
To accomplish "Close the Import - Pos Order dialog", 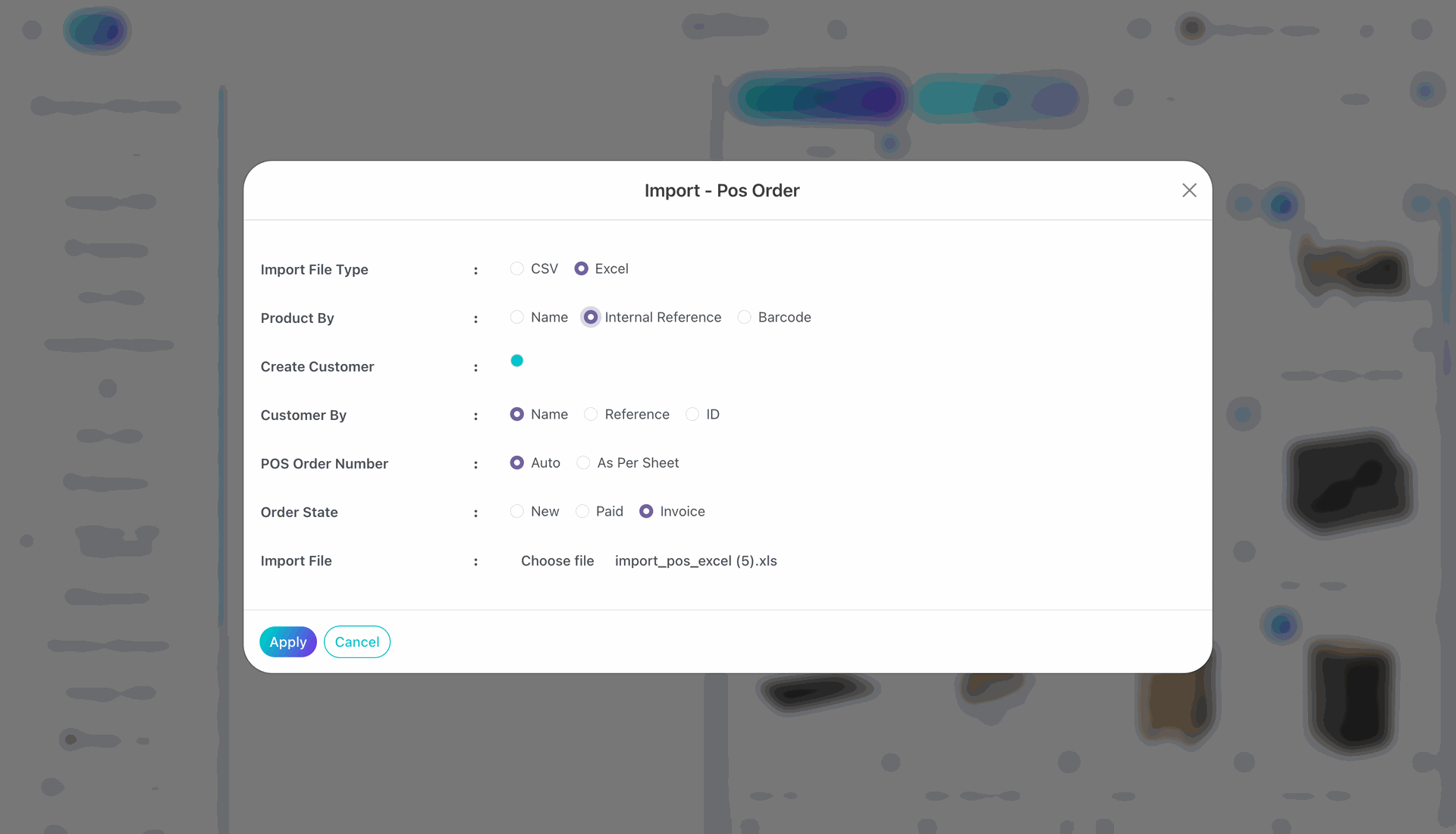I will tap(1189, 190).
